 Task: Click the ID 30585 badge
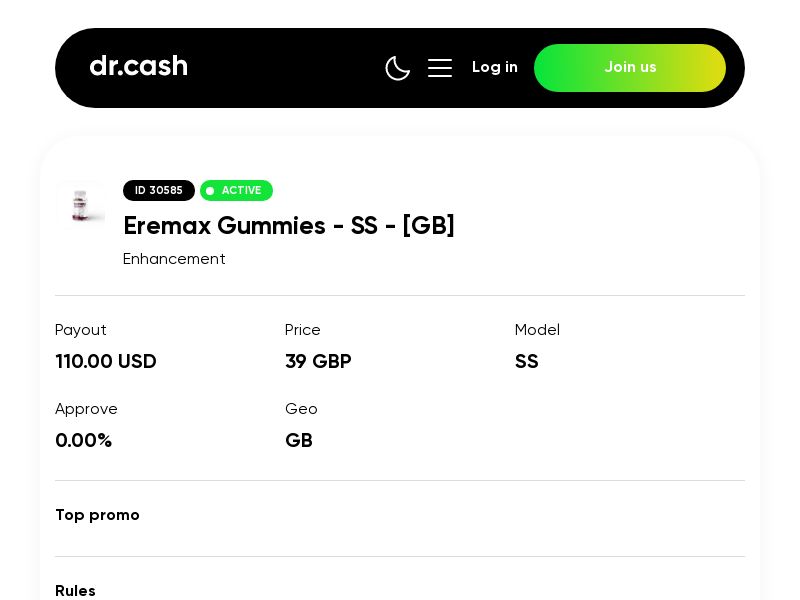(158, 190)
